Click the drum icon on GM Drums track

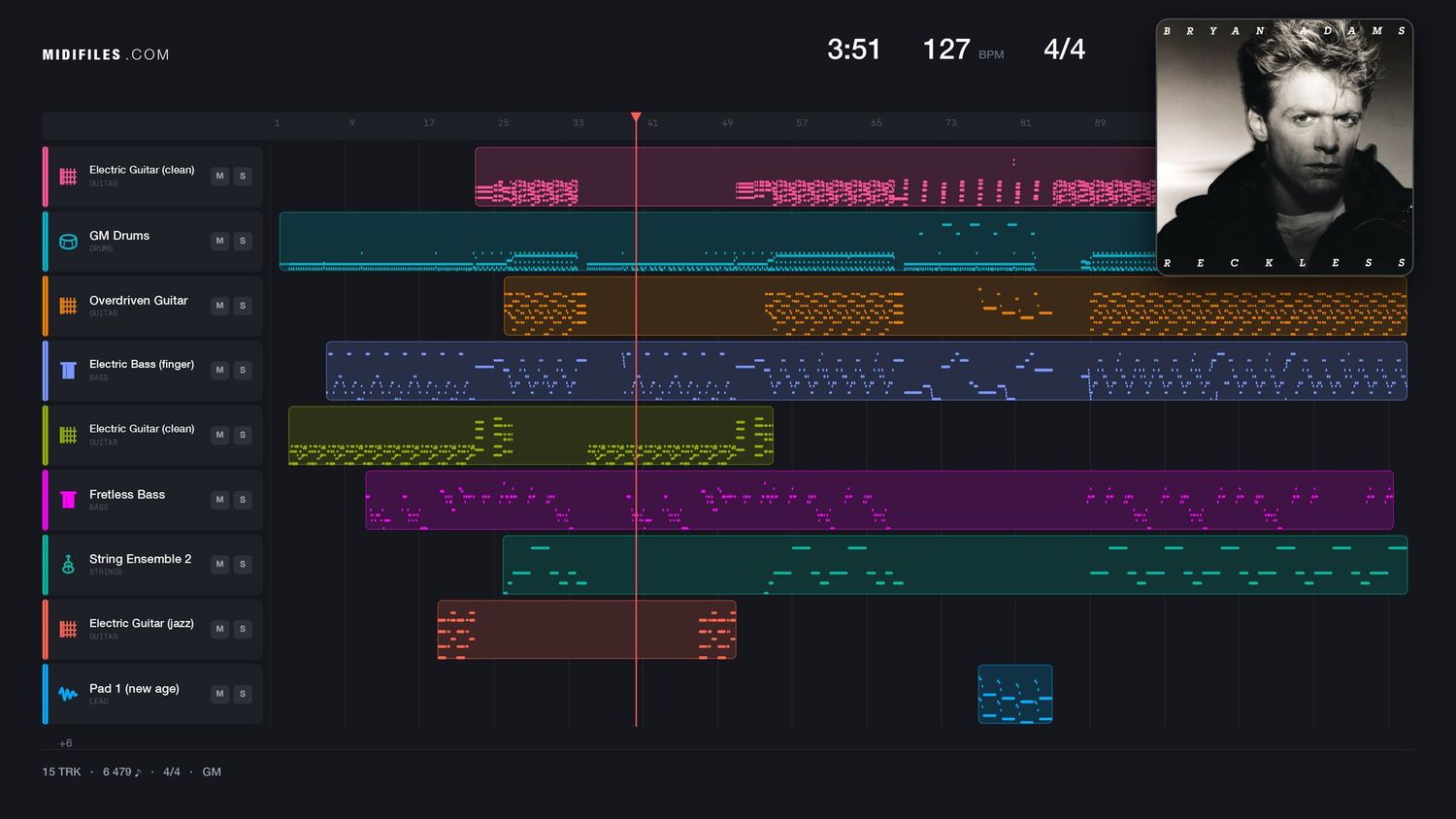[68, 242]
